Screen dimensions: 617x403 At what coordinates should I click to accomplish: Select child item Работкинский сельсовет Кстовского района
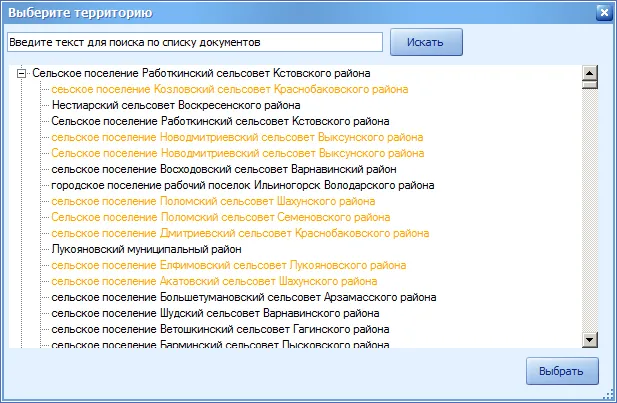click(220, 121)
